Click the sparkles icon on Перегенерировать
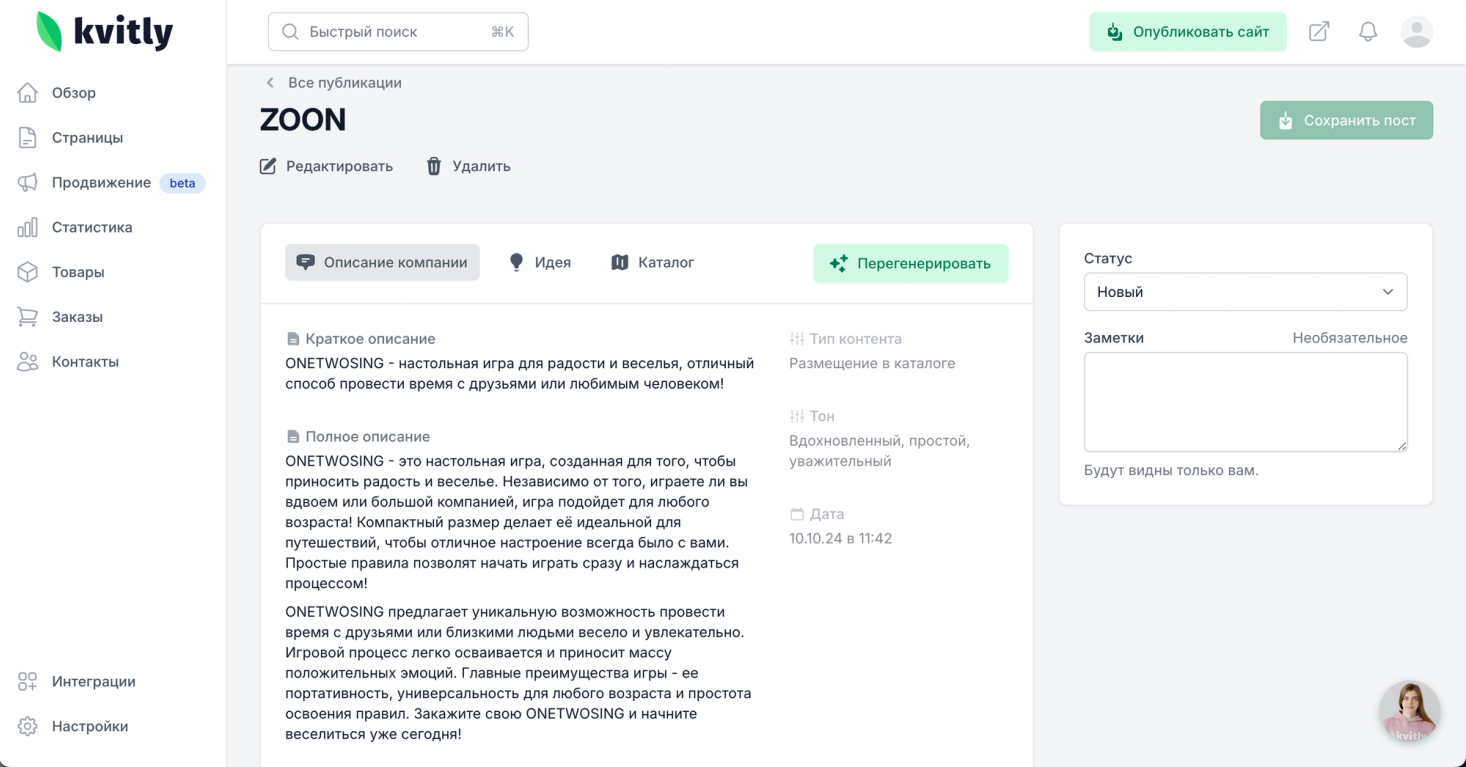Viewport: 1466px width, 767px height. [x=839, y=264]
